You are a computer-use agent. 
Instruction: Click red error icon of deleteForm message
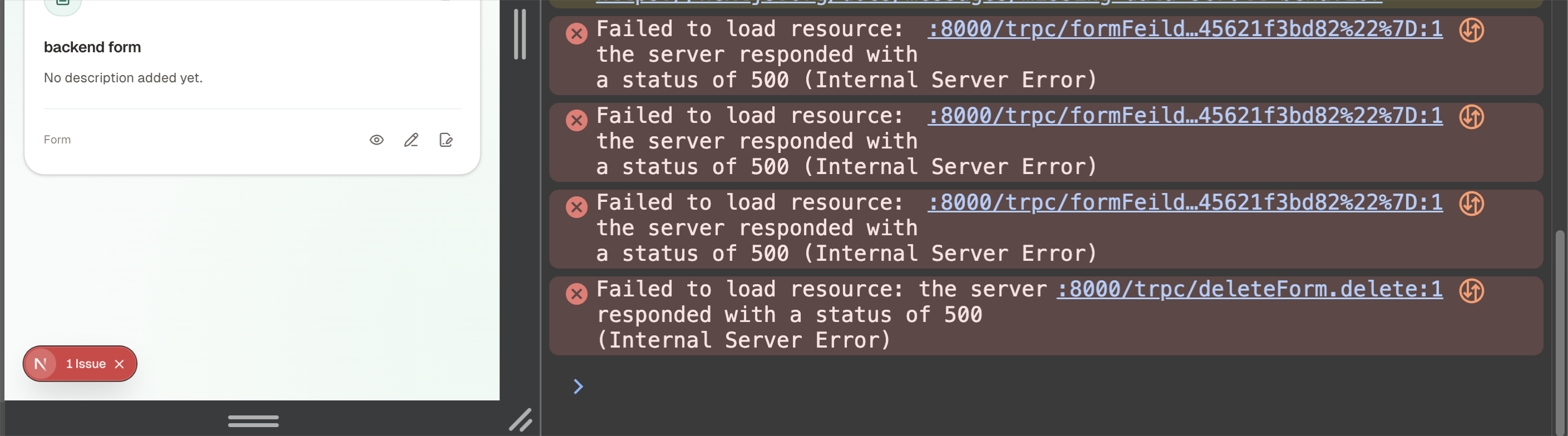click(577, 294)
